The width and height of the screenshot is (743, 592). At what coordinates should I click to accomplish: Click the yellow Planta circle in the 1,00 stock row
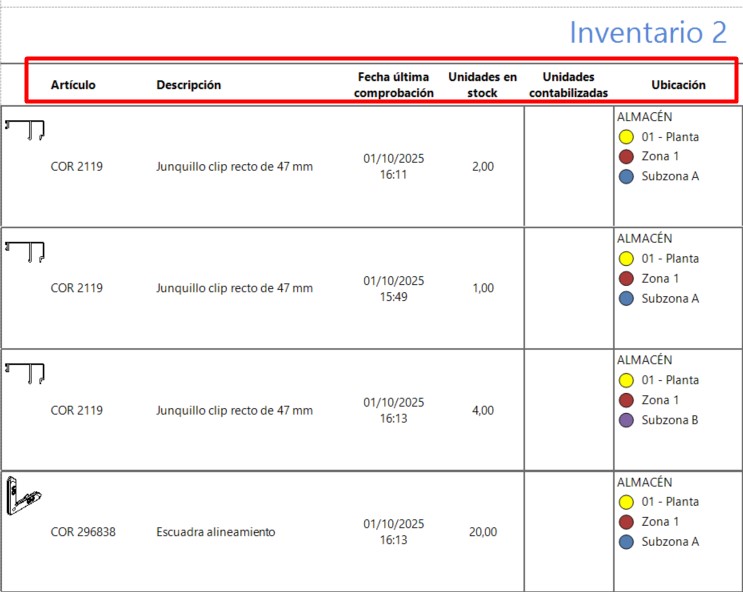click(626, 259)
